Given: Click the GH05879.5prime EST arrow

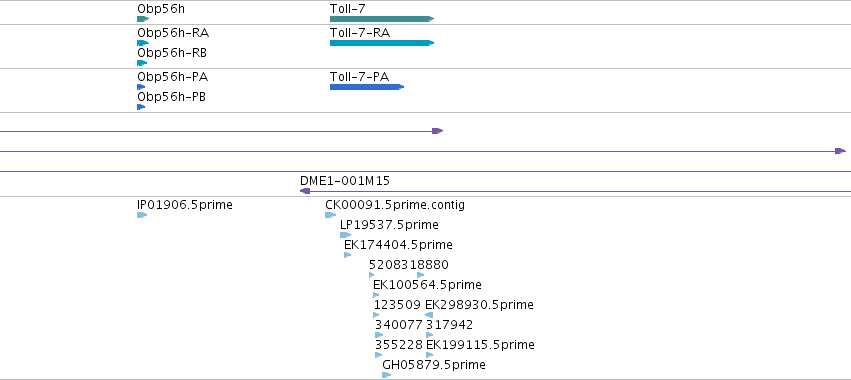Looking at the screenshot, I should [x=386, y=375].
